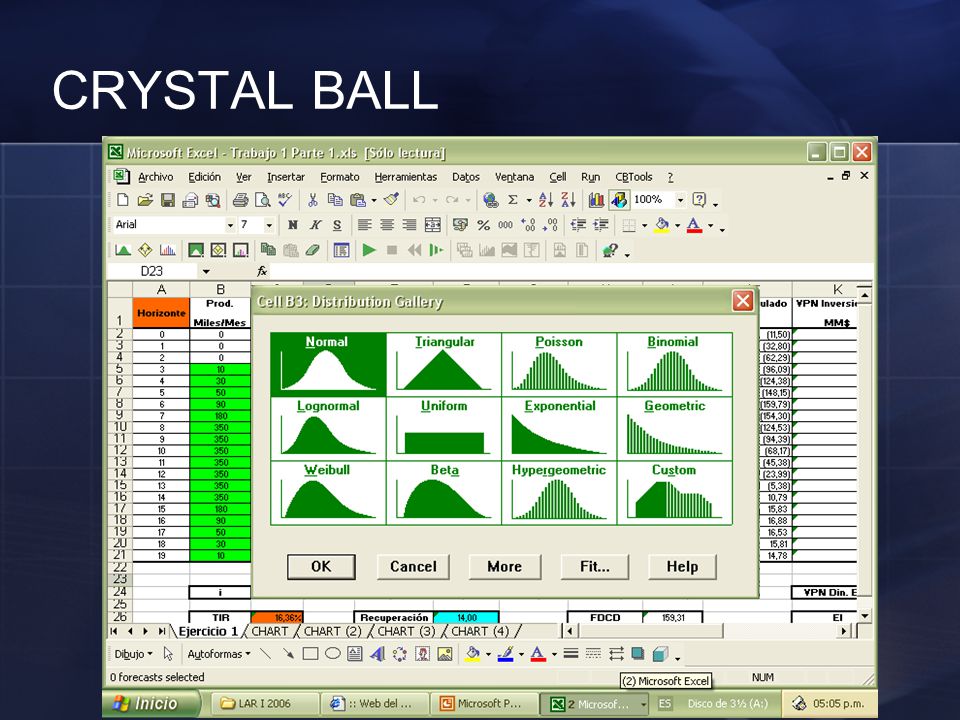Toggle italic formatting (K button)
The image size is (960, 720).
315,225
